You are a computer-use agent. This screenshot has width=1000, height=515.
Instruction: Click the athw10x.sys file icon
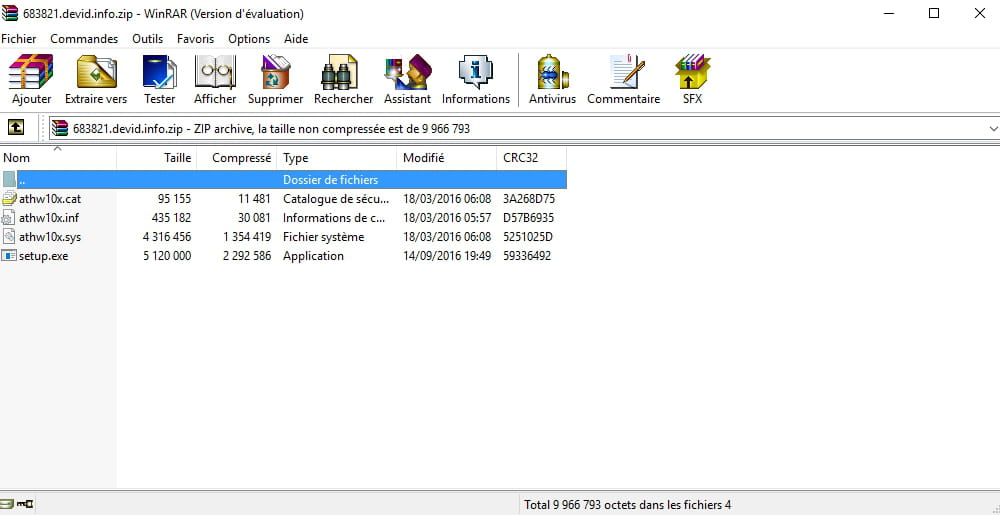9,236
